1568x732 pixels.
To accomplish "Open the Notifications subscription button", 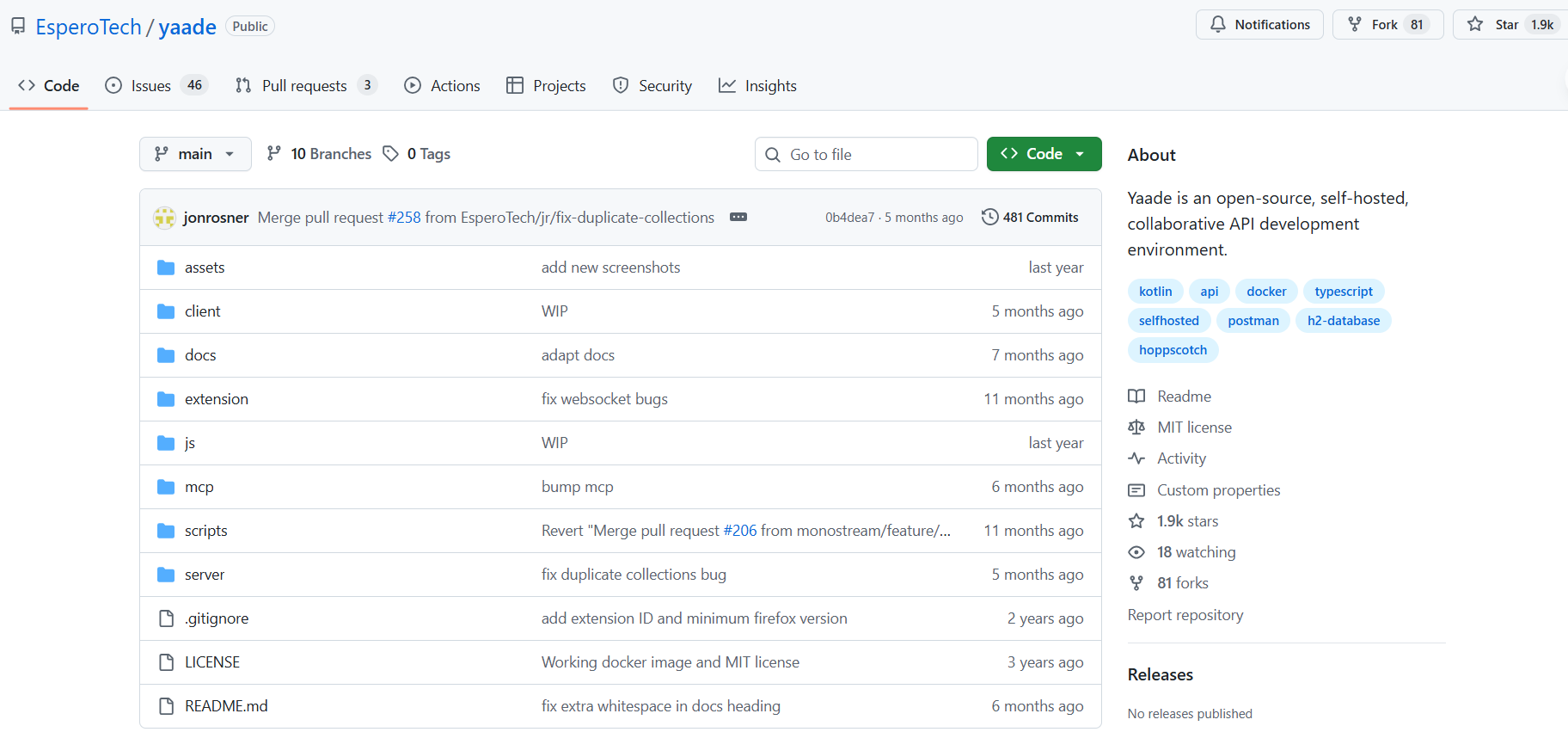I will tap(1259, 25).
